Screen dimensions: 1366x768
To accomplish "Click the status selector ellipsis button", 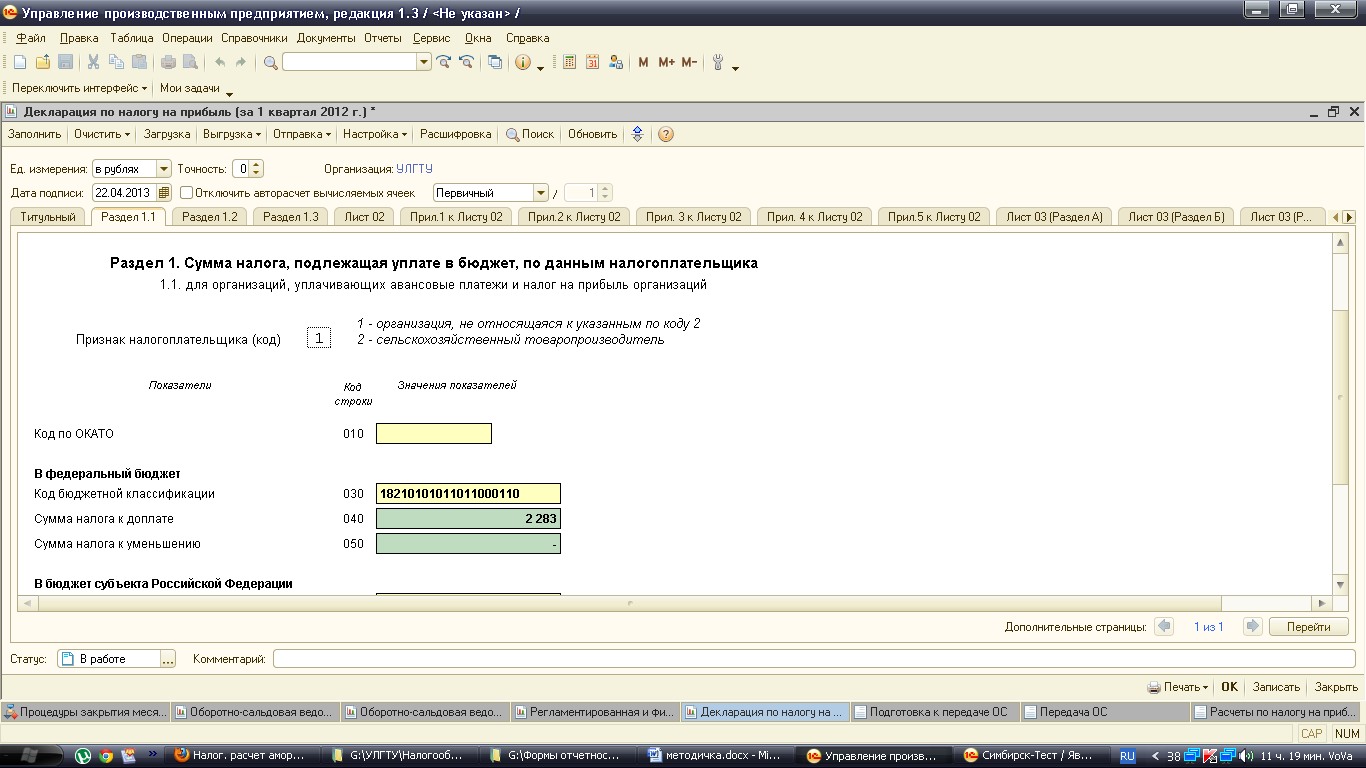I will tap(168, 659).
